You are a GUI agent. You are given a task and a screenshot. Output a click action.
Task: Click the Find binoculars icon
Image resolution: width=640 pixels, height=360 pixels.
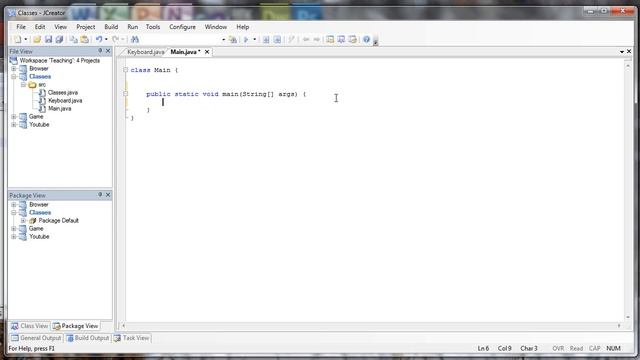pos(135,39)
